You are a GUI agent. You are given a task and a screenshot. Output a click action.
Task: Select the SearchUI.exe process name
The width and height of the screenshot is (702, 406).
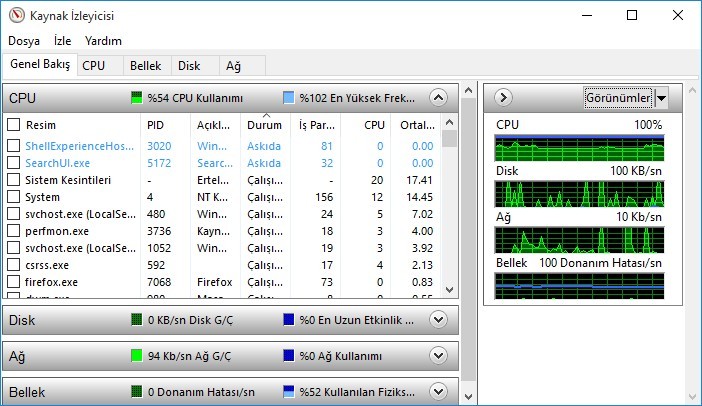click(x=57, y=163)
